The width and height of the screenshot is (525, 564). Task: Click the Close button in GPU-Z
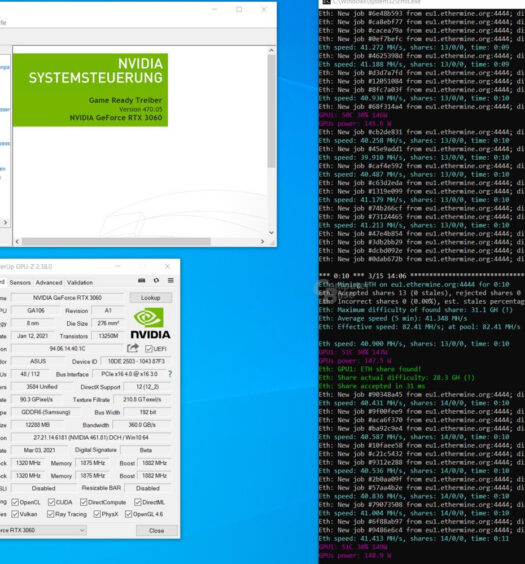tap(156, 531)
